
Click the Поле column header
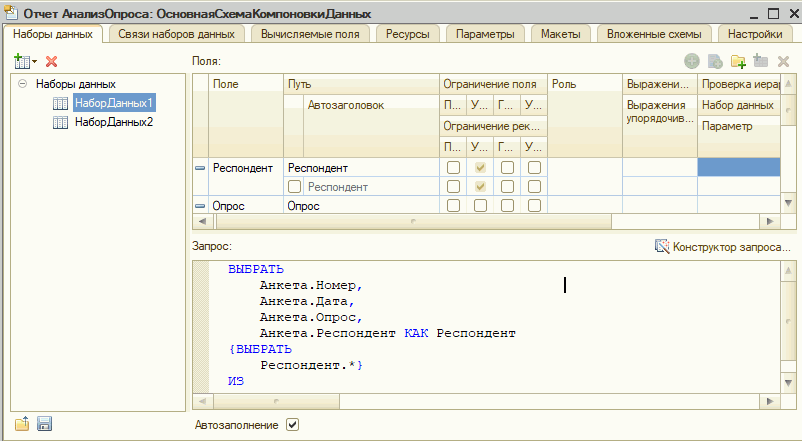[246, 116]
